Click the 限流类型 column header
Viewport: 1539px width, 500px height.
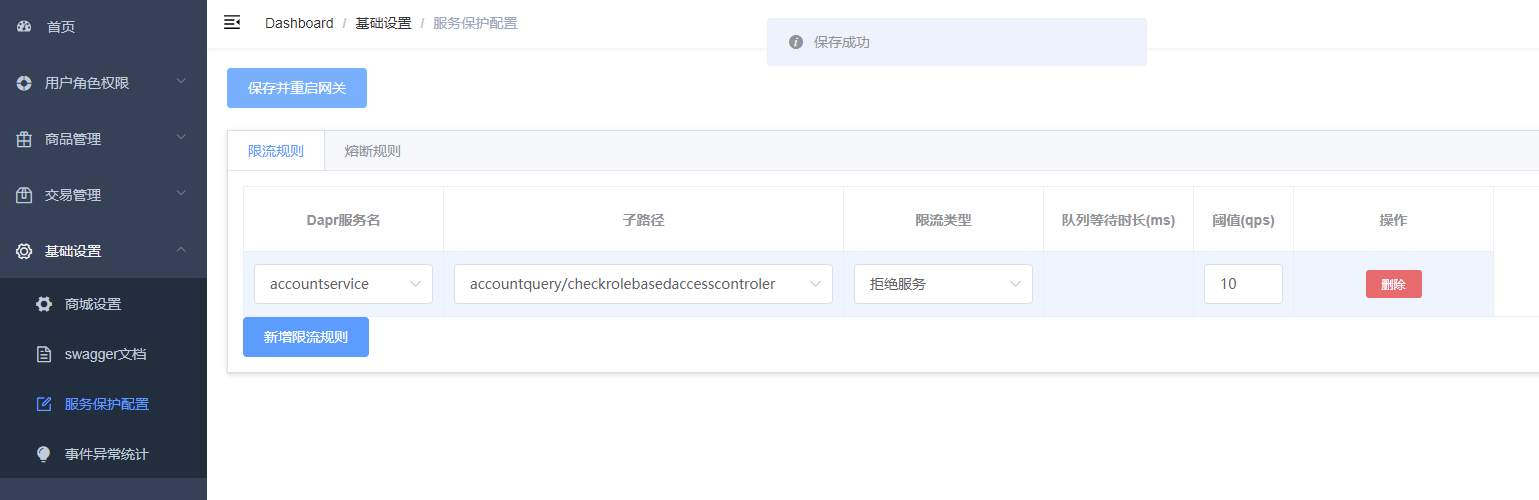tap(943, 220)
